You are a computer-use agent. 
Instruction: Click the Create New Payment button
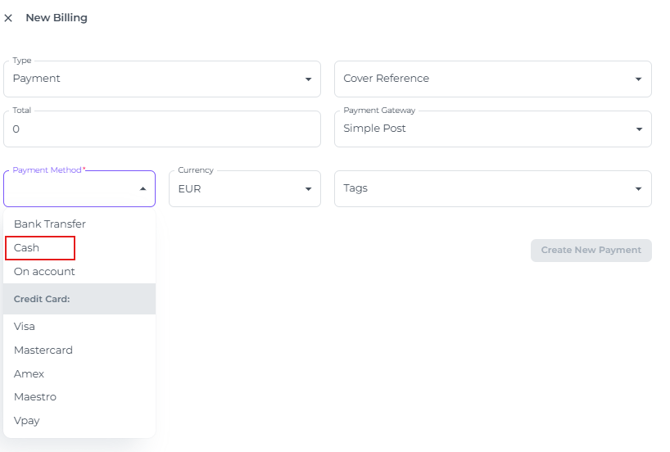point(591,250)
